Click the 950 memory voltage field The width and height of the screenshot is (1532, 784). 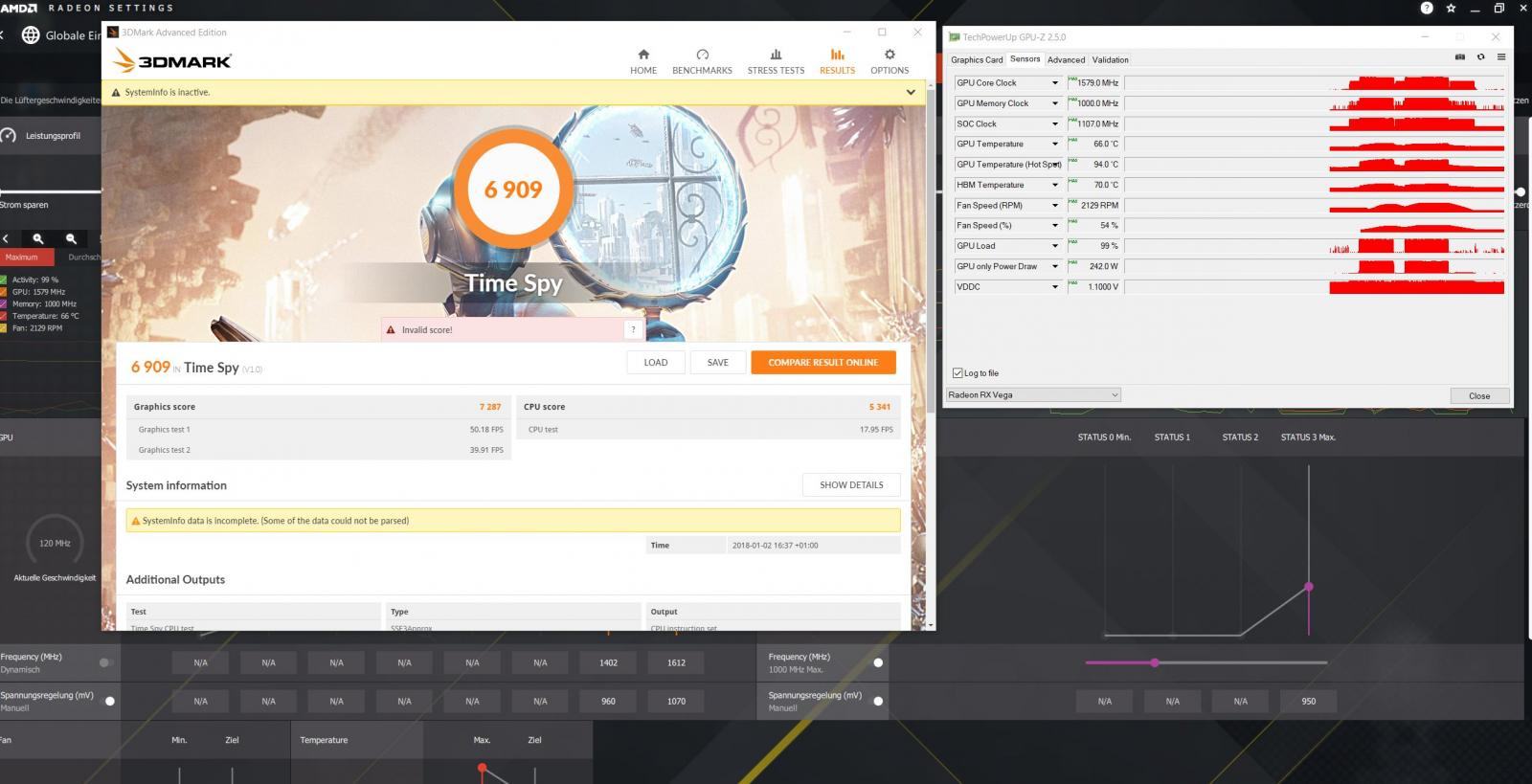tap(1308, 701)
